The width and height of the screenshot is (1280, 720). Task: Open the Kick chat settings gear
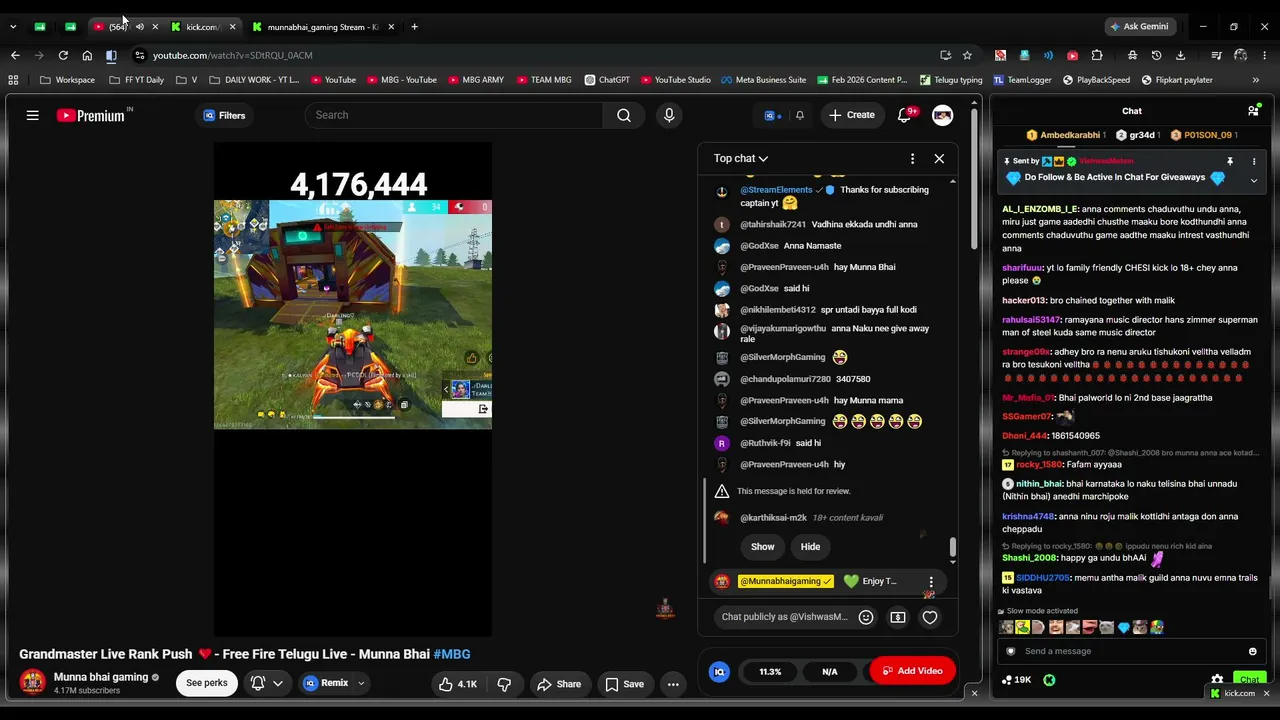click(1217, 680)
